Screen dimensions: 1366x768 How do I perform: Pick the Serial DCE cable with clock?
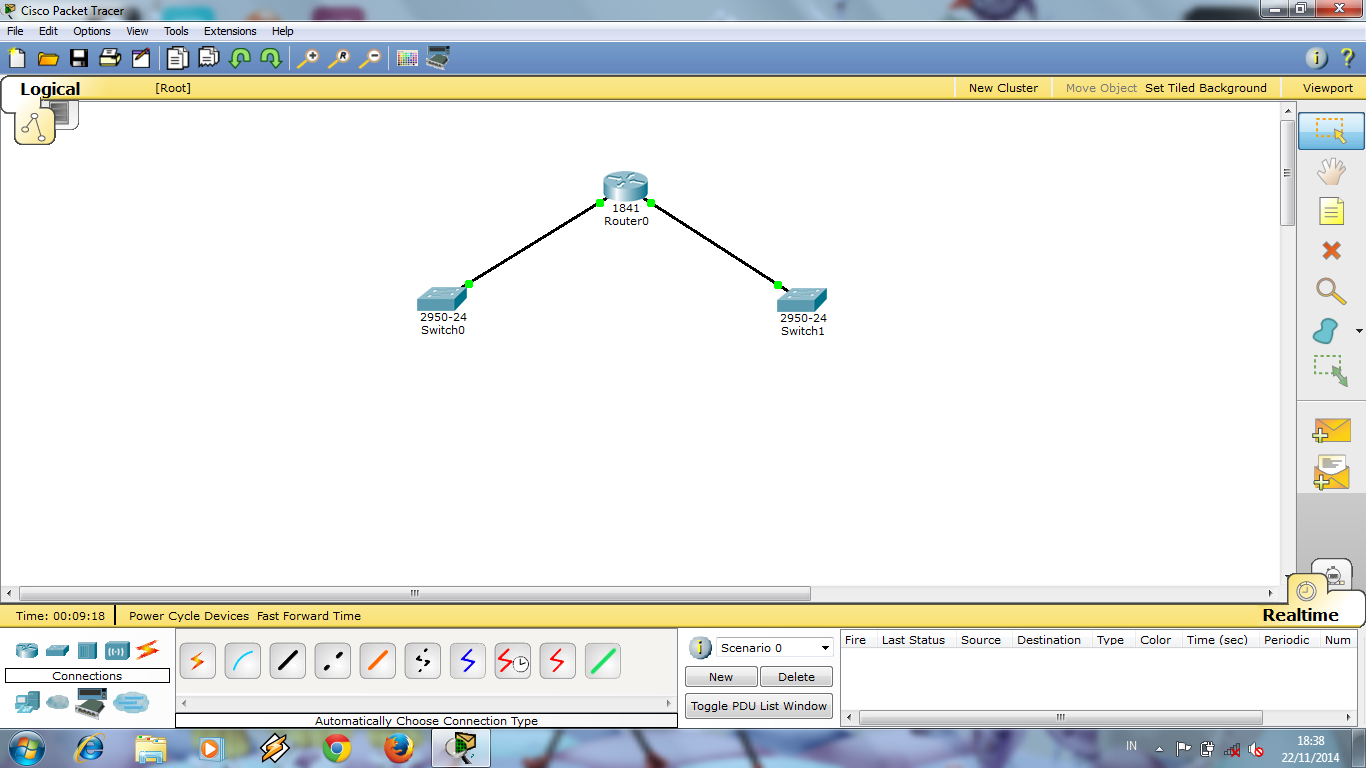(x=513, y=661)
